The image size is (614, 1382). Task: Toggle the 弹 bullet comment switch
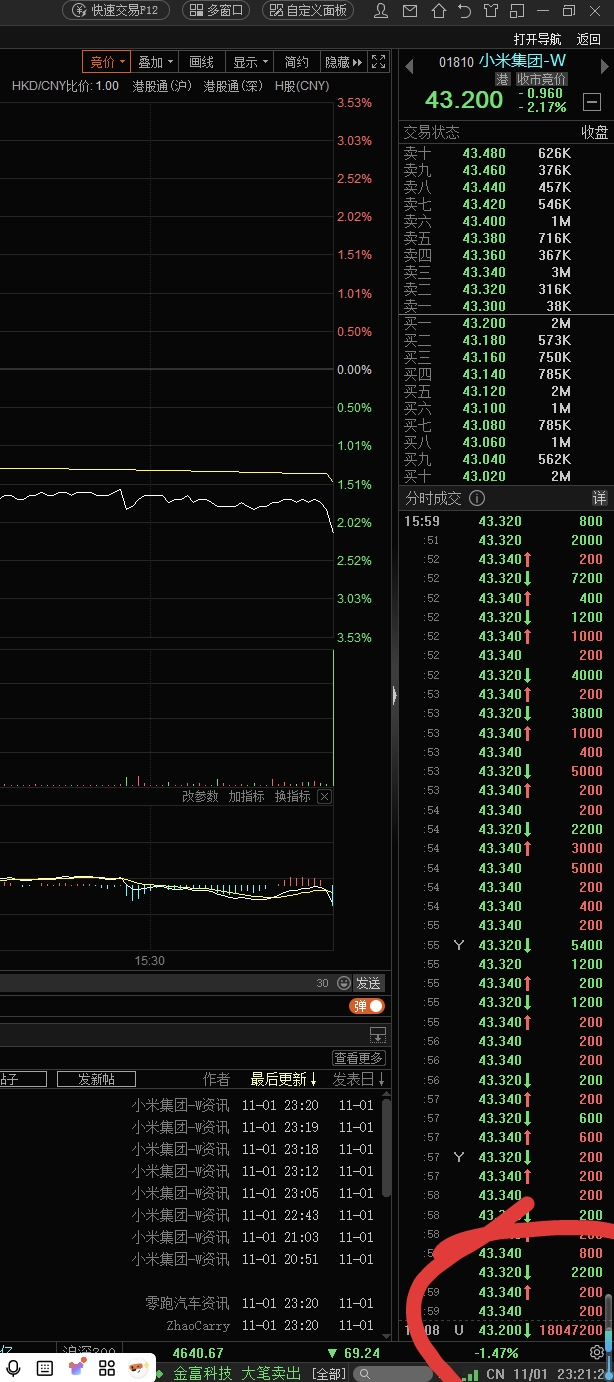pos(367,1006)
